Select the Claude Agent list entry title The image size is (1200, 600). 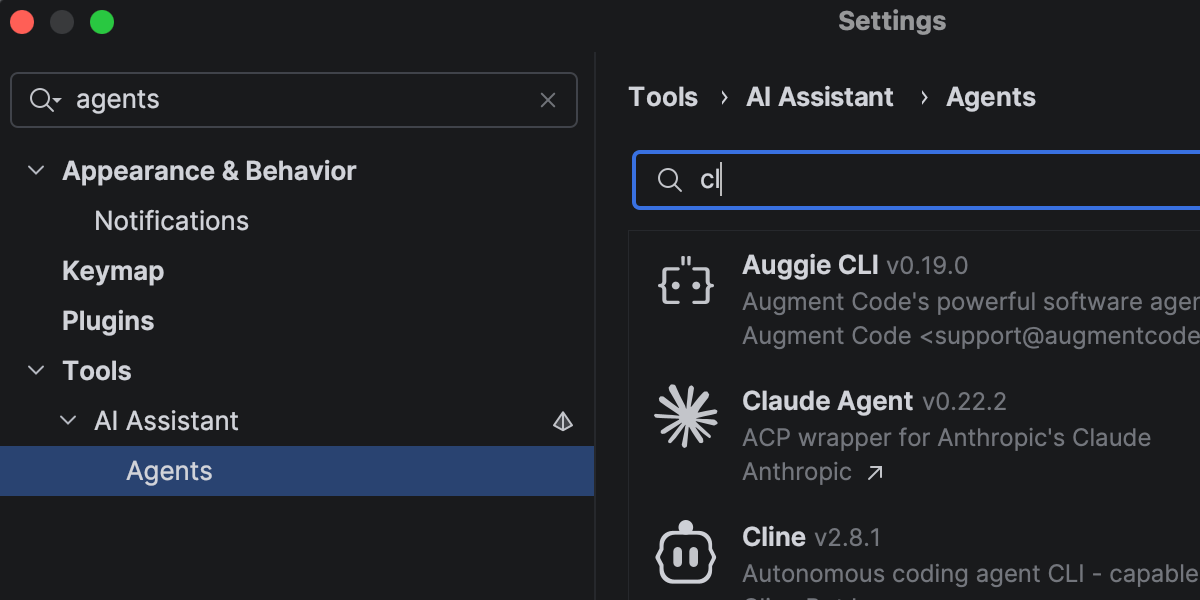click(x=828, y=401)
